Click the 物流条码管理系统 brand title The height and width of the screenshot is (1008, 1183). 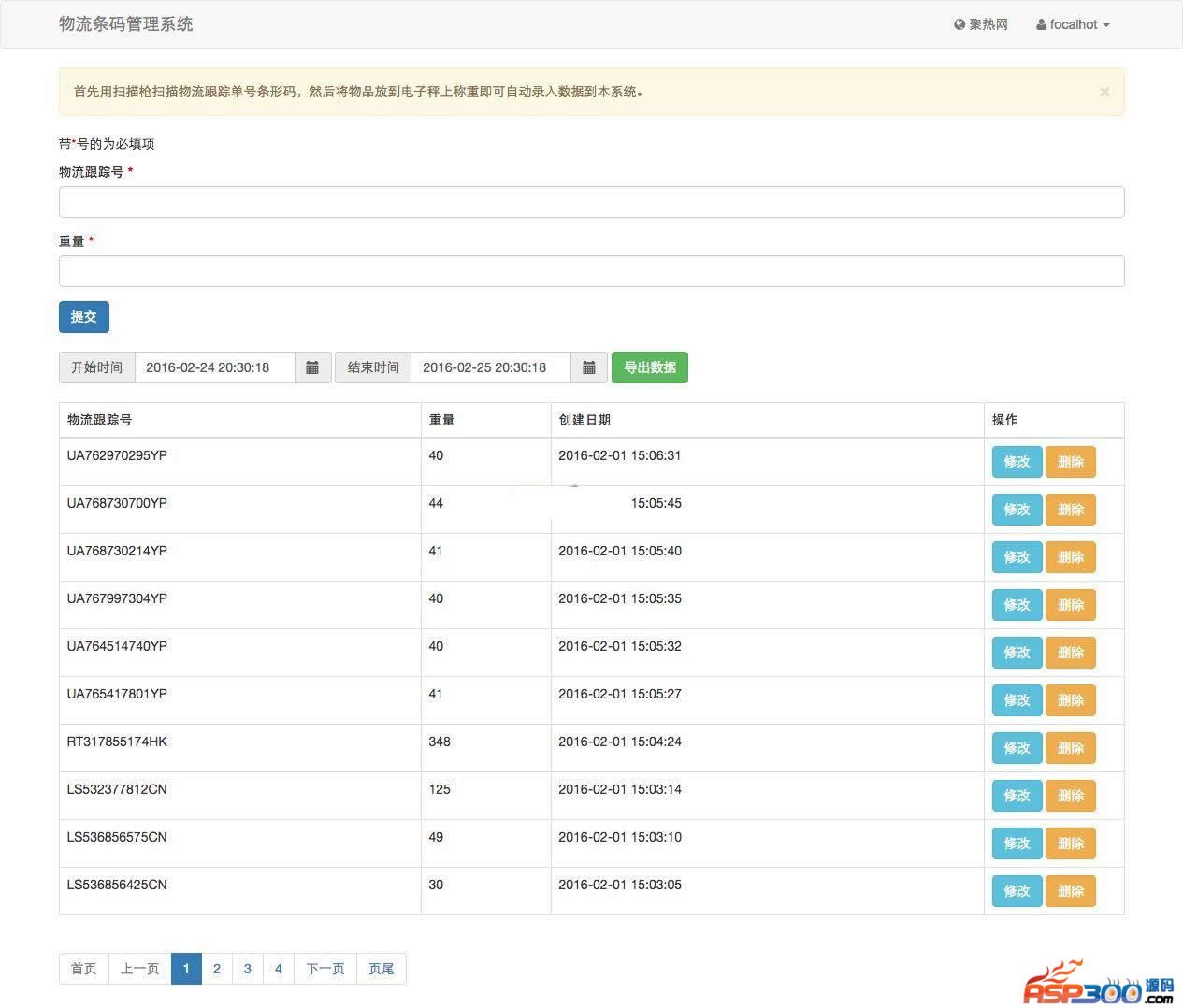tap(125, 24)
